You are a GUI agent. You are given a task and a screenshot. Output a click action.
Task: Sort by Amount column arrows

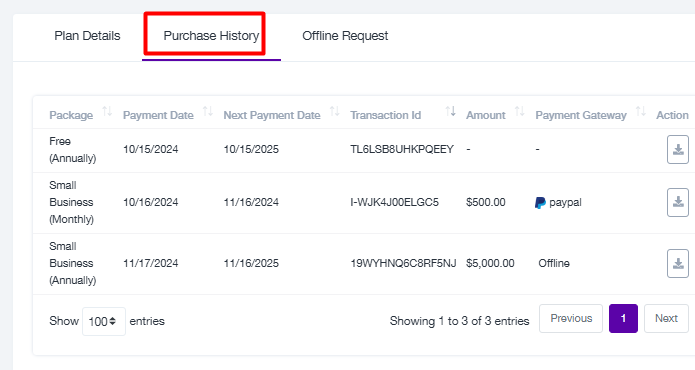pyautogui.click(x=519, y=111)
